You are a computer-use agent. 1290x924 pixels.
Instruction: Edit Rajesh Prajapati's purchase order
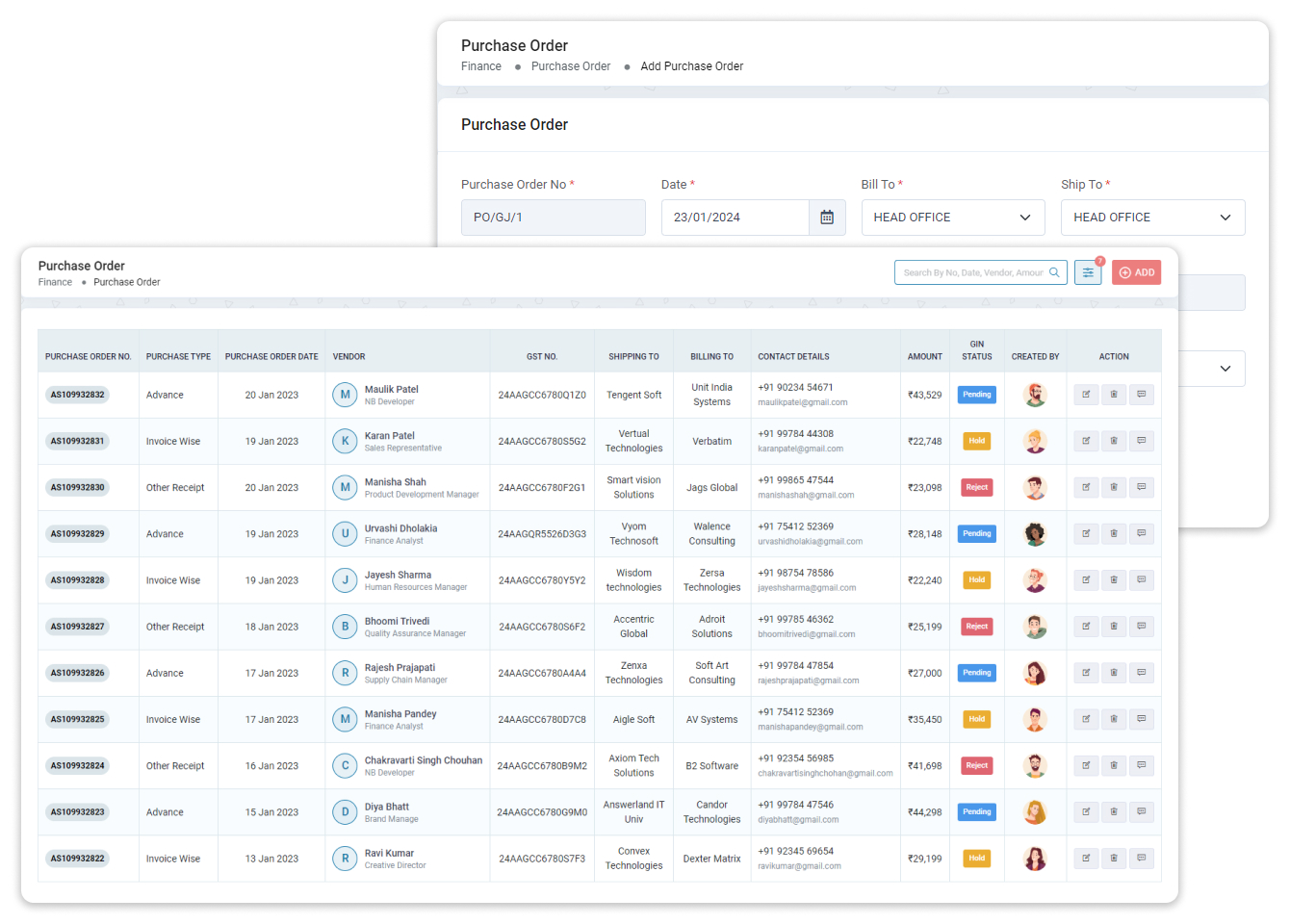click(x=1086, y=673)
